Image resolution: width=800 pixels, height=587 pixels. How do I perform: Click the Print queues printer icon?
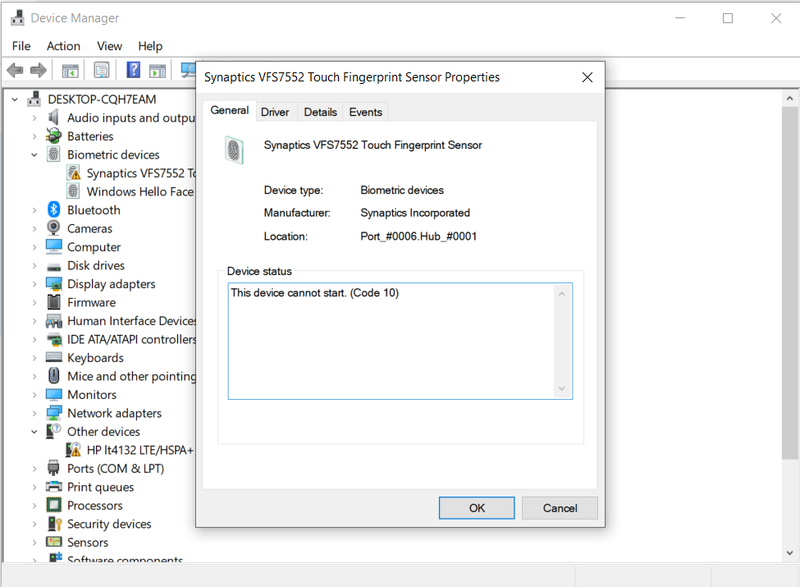tap(54, 487)
